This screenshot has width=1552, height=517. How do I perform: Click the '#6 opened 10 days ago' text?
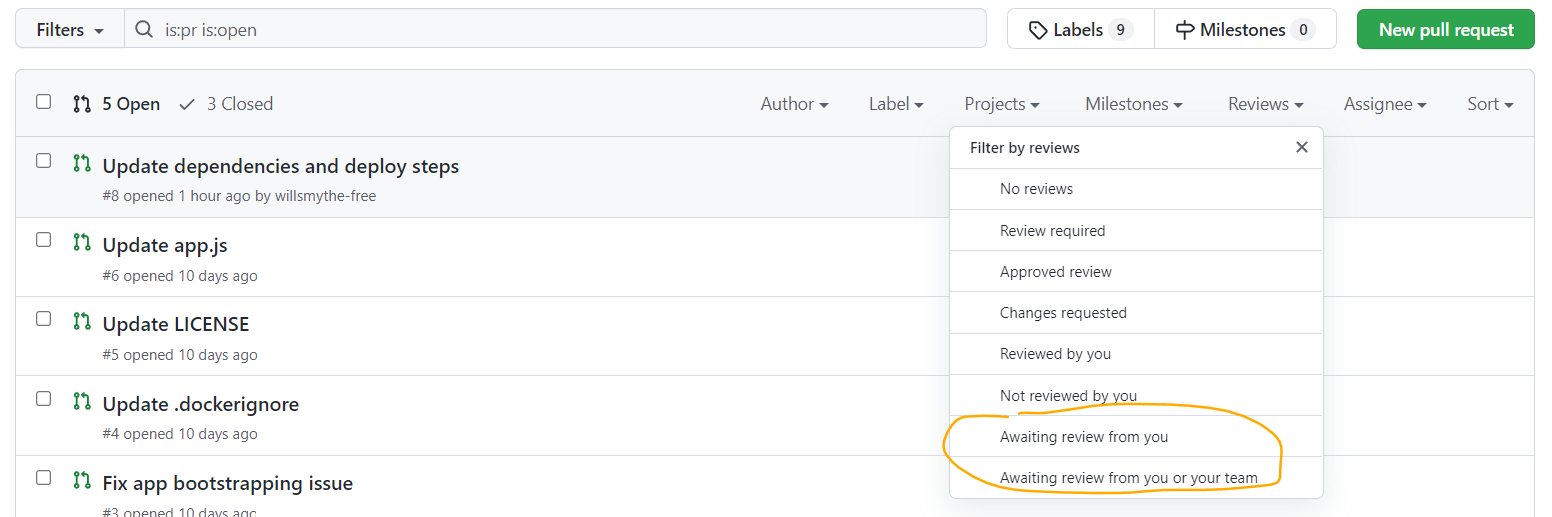(180, 275)
